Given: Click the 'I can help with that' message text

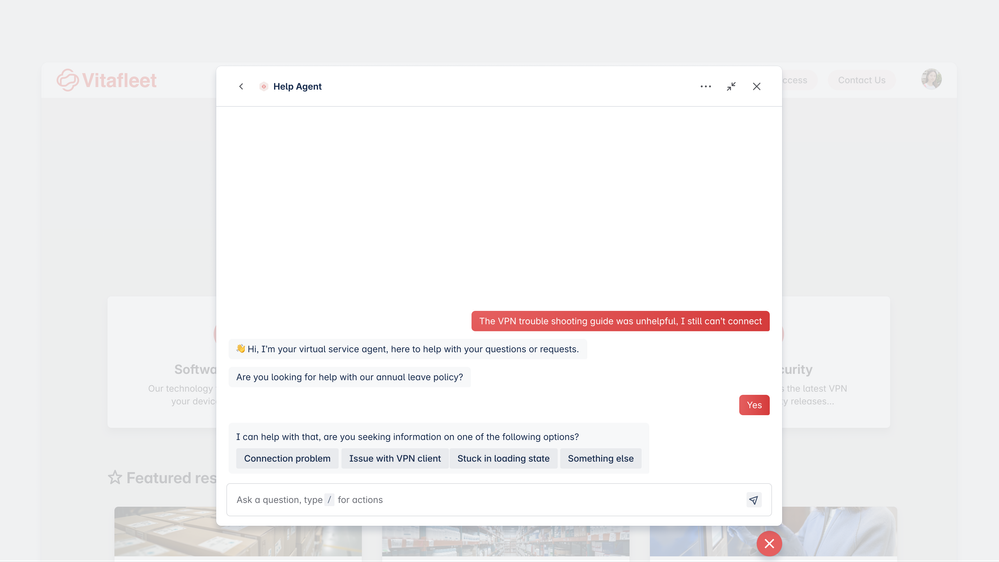Looking at the screenshot, I should (x=408, y=437).
